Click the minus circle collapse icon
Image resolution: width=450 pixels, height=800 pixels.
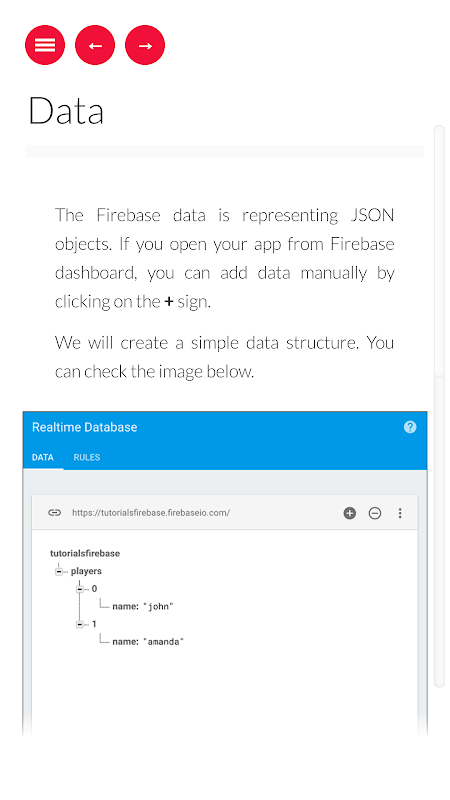point(375,513)
